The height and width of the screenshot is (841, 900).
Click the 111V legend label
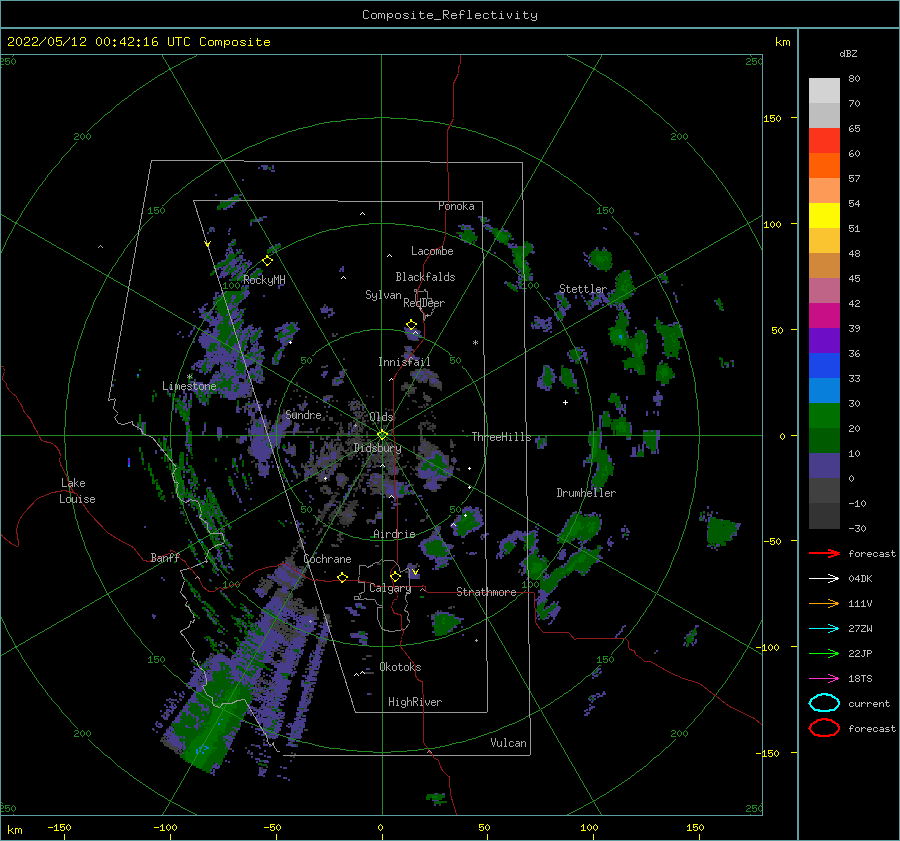pyautogui.click(x=860, y=603)
